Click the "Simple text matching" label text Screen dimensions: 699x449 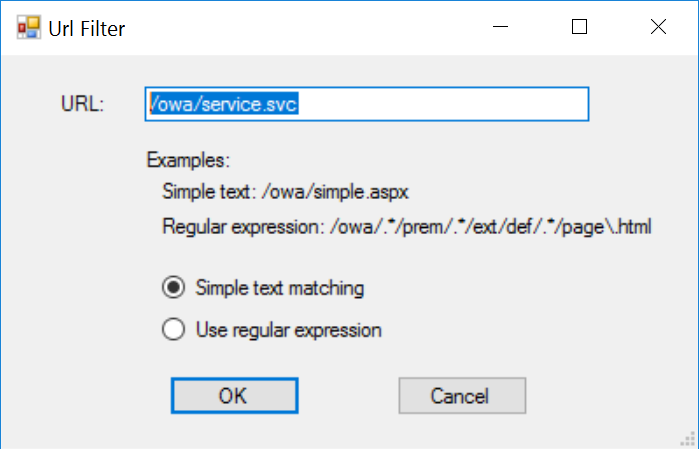click(280, 288)
